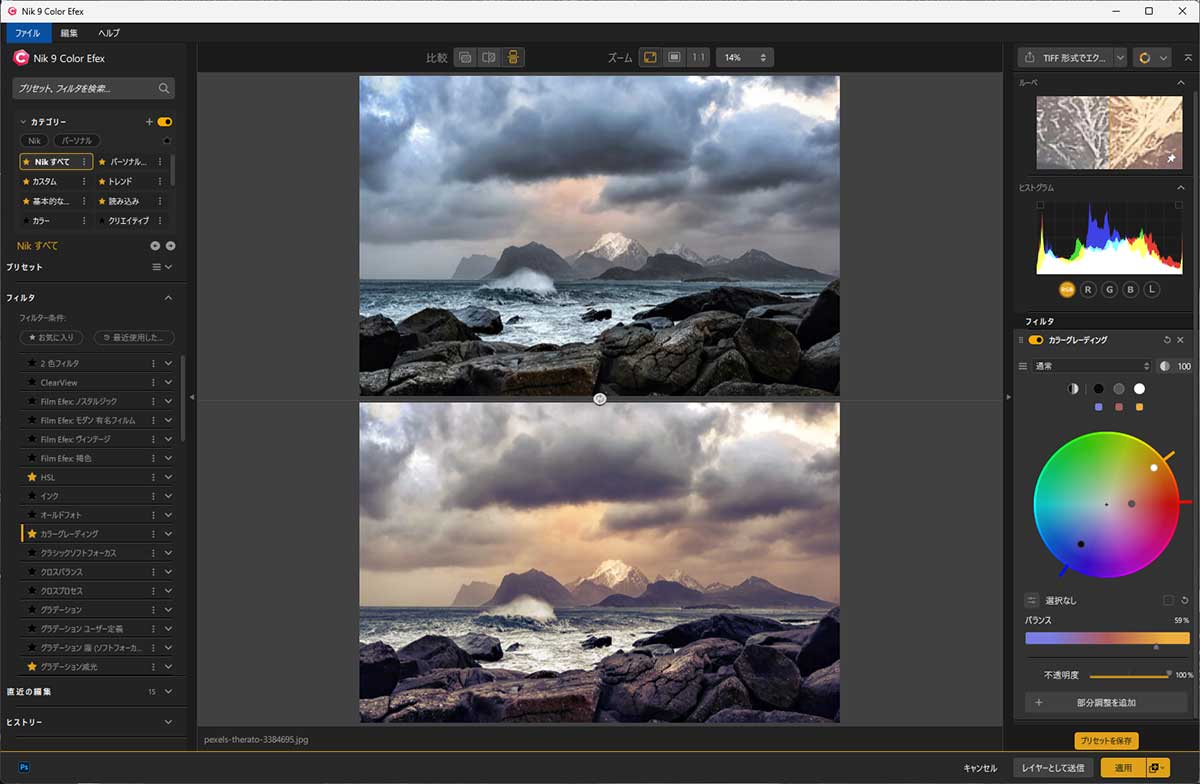Reset the カラーグレーディング filter

(1166, 340)
